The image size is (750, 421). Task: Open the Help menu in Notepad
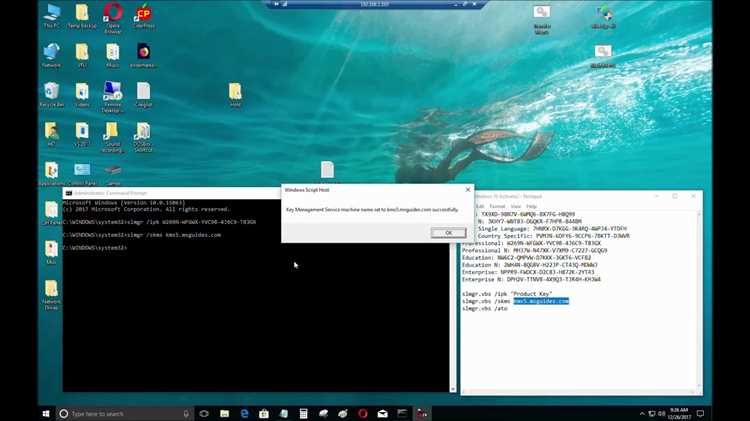pos(531,206)
